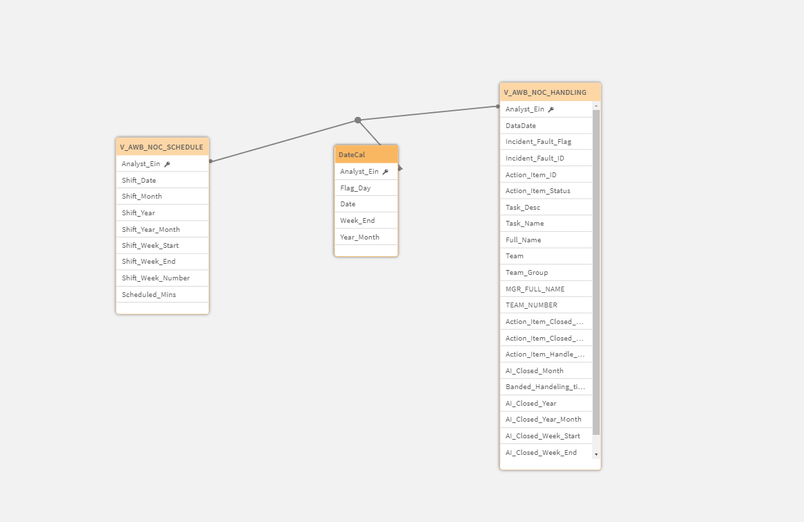
Task: Select the Shift_Week_Start field
Action: pyautogui.click(x=163, y=245)
